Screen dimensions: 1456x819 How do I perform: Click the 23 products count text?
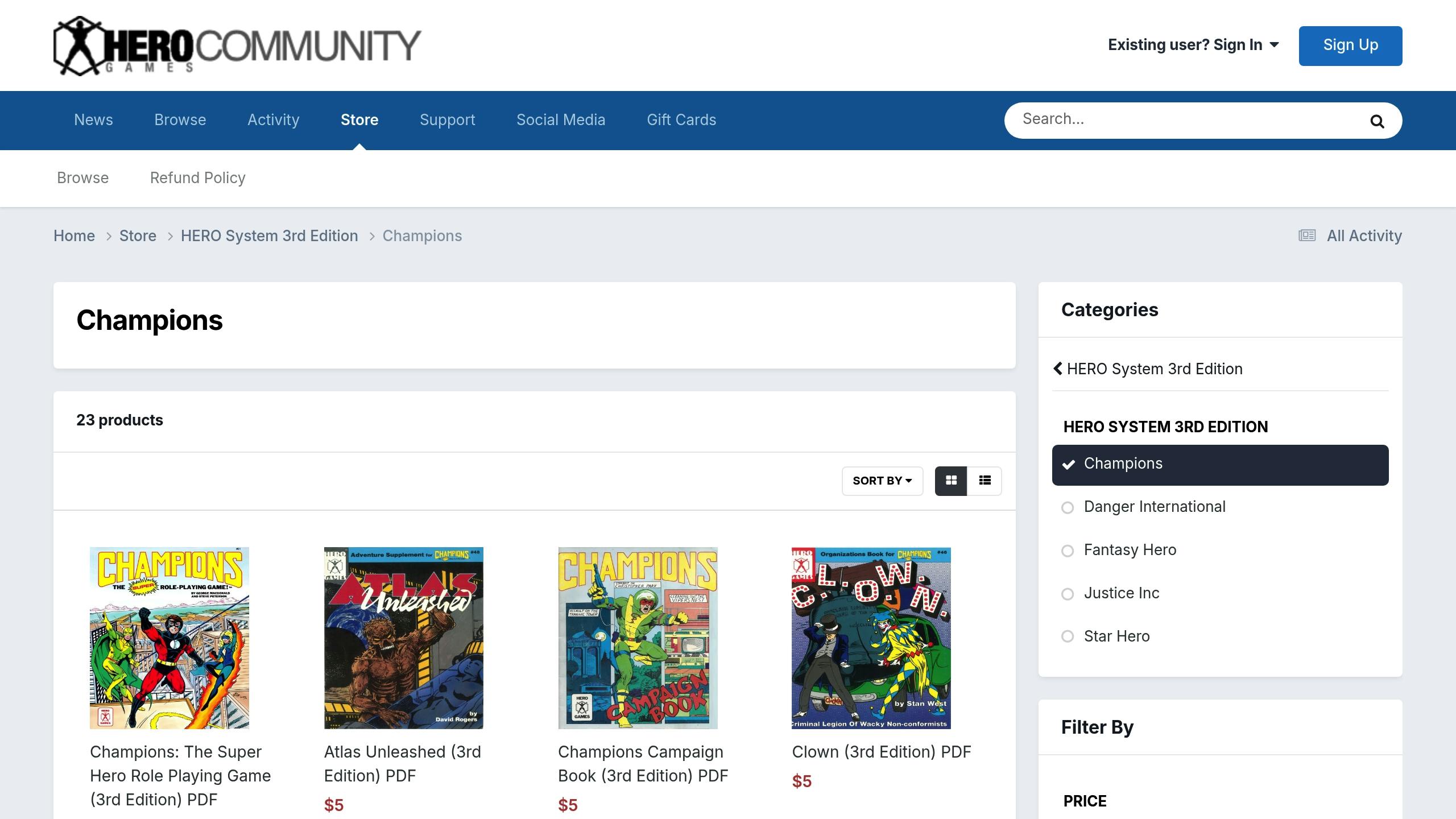(119, 420)
